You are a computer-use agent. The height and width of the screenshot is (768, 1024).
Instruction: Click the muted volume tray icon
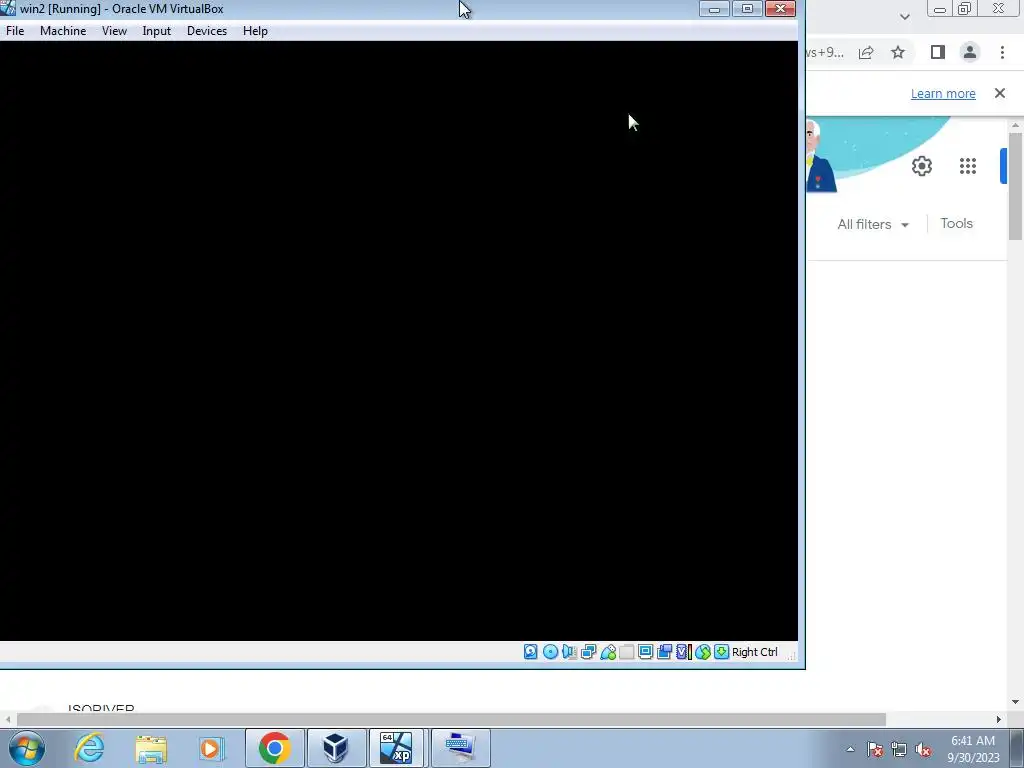pyautogui.click(x=923, y=750)
